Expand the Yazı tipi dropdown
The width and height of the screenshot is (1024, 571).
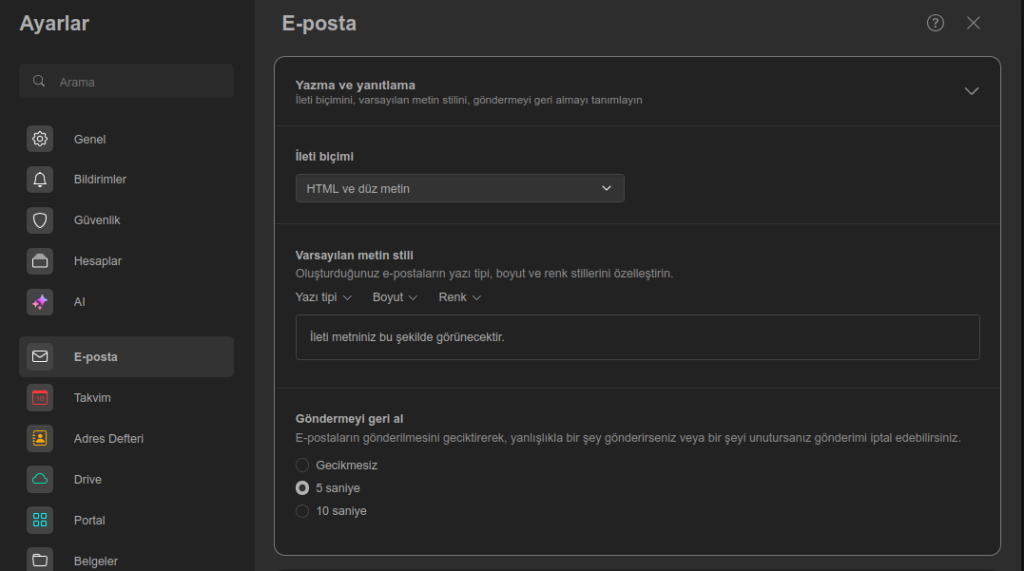[323, 297]
